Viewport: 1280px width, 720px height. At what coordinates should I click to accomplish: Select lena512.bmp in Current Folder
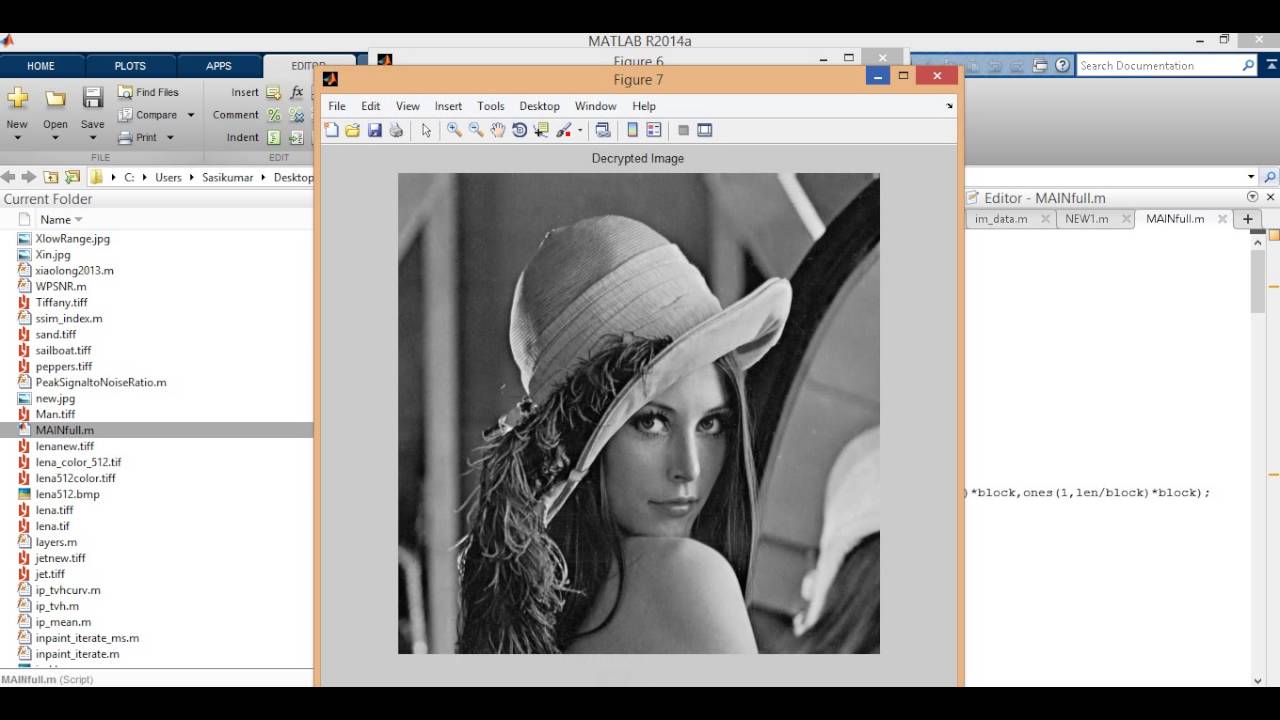pos(67,494)
